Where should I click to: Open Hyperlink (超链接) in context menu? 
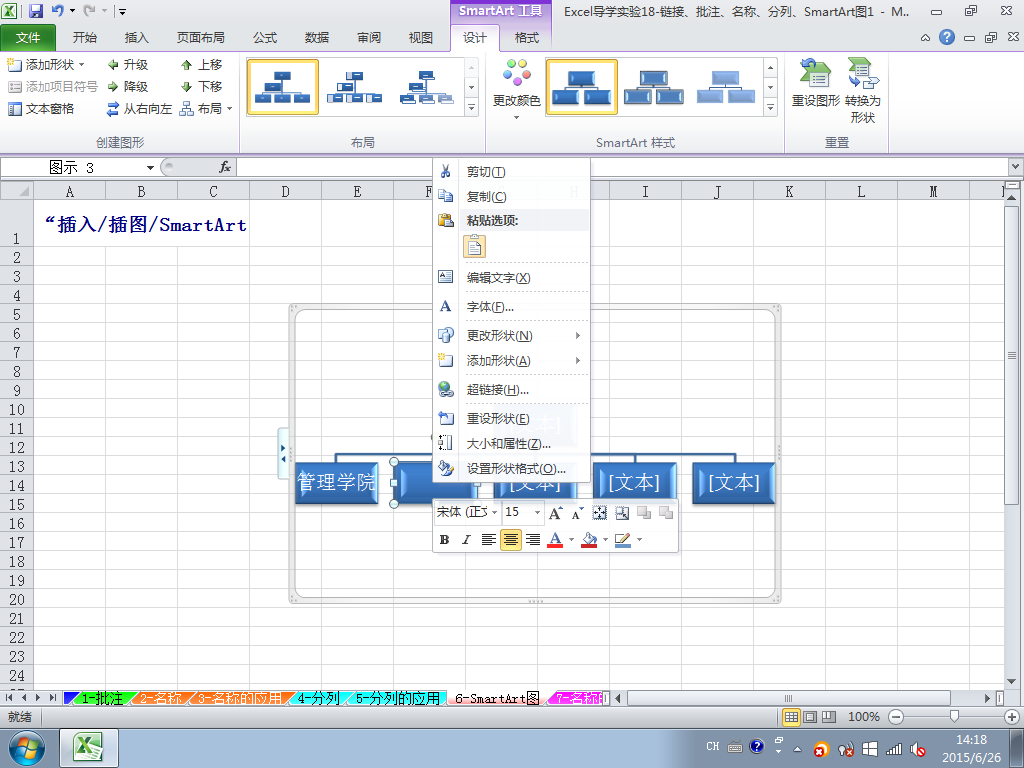pyautogui.click(x=511, y=390)
